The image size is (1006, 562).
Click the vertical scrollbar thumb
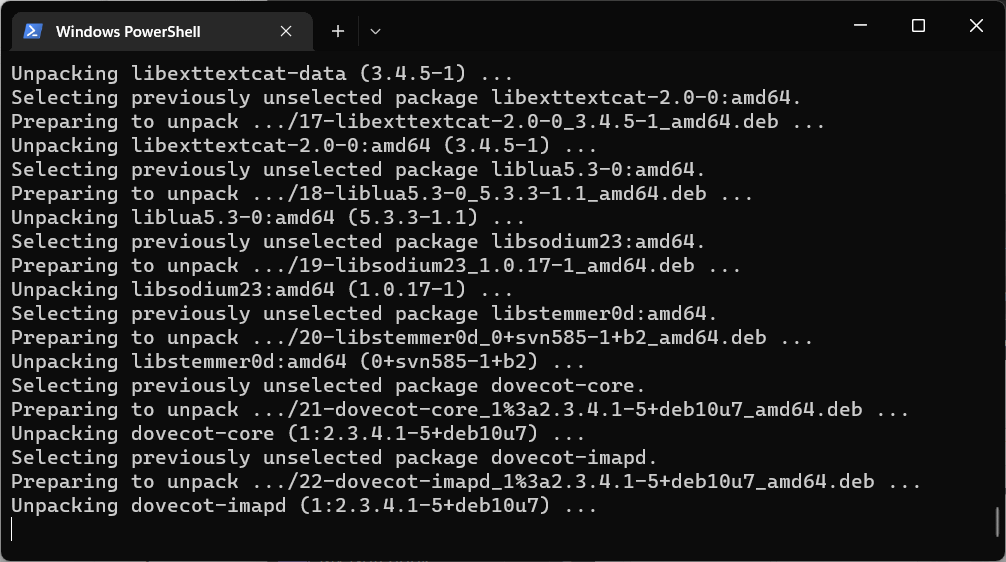coord(997,521)
